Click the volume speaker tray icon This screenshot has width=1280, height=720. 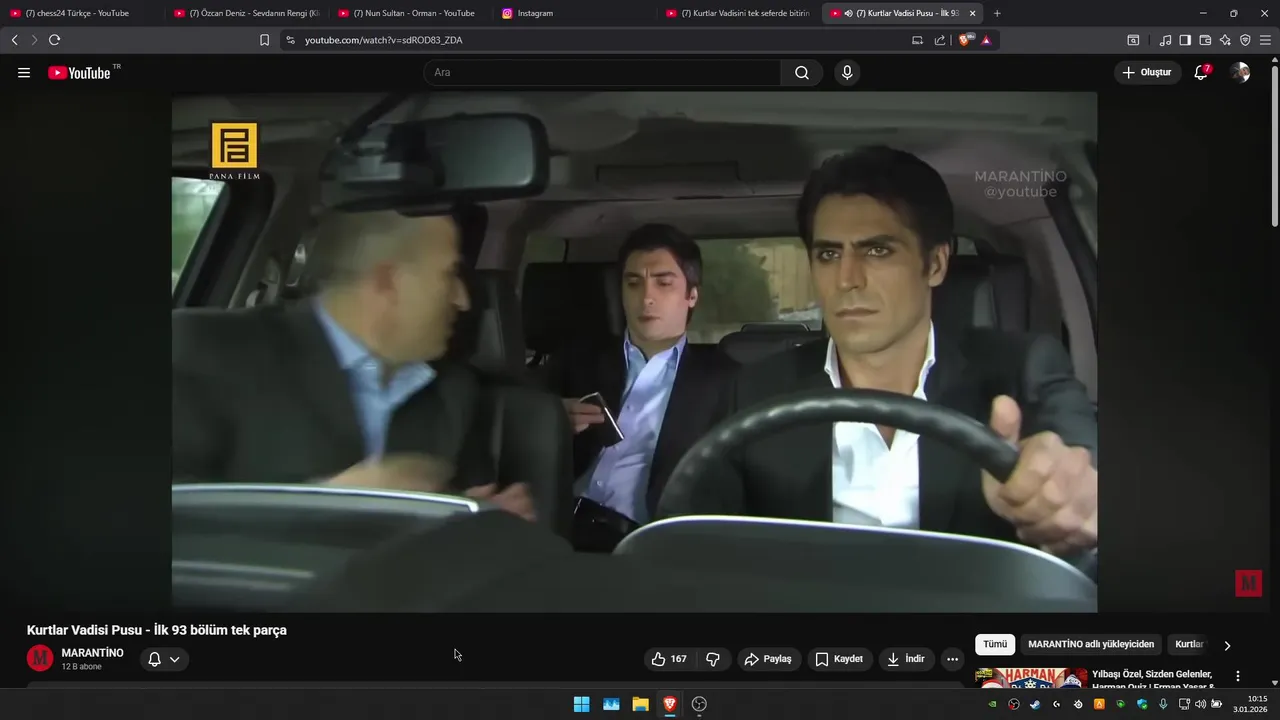(1200, 704)
